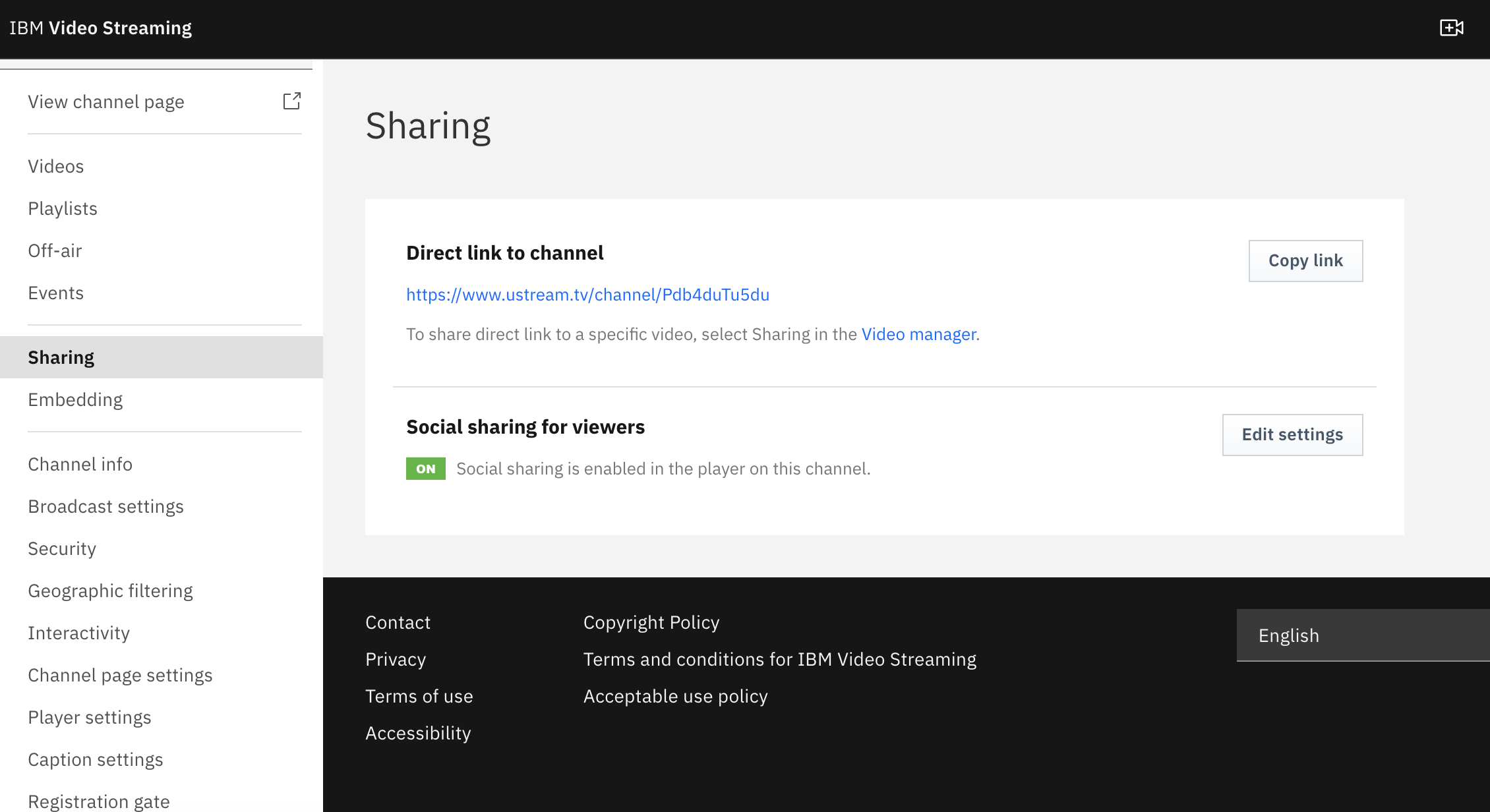Open View channel page
This screenshot has height=812, width=1490.
(x=106, y=101)
